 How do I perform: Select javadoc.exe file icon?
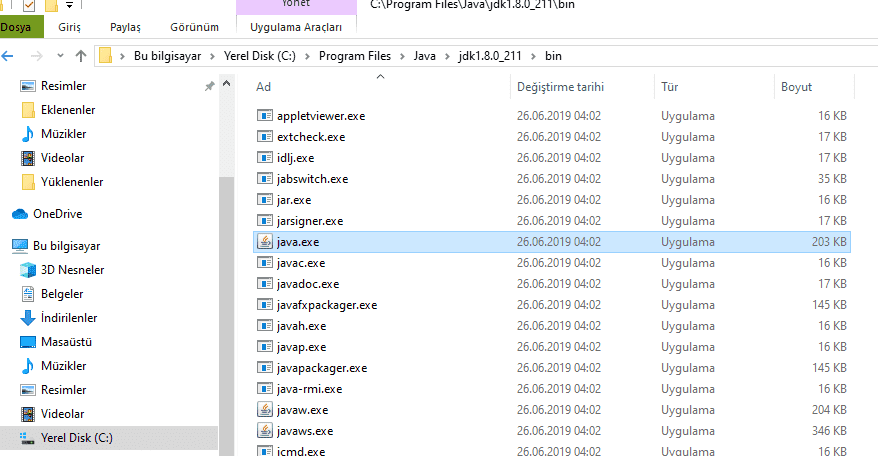click(264, 283)
